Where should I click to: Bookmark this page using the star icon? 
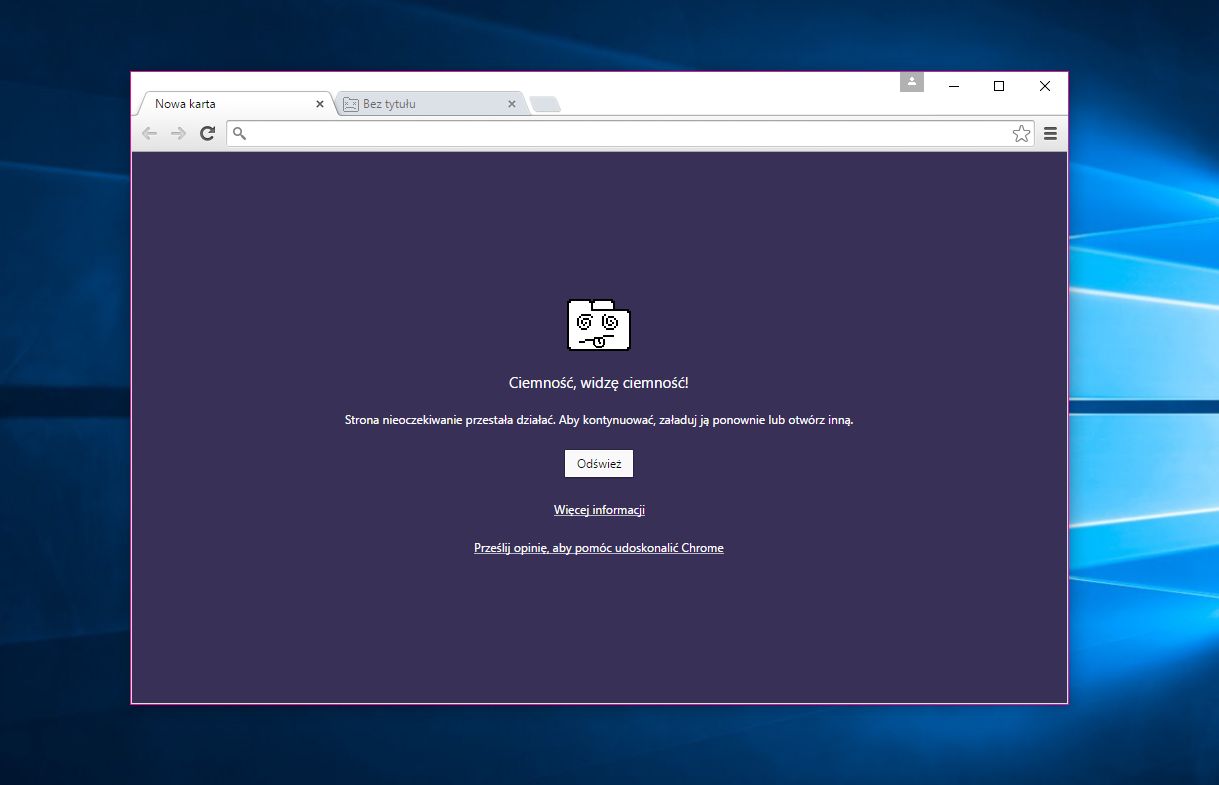tap(1021, 133)
